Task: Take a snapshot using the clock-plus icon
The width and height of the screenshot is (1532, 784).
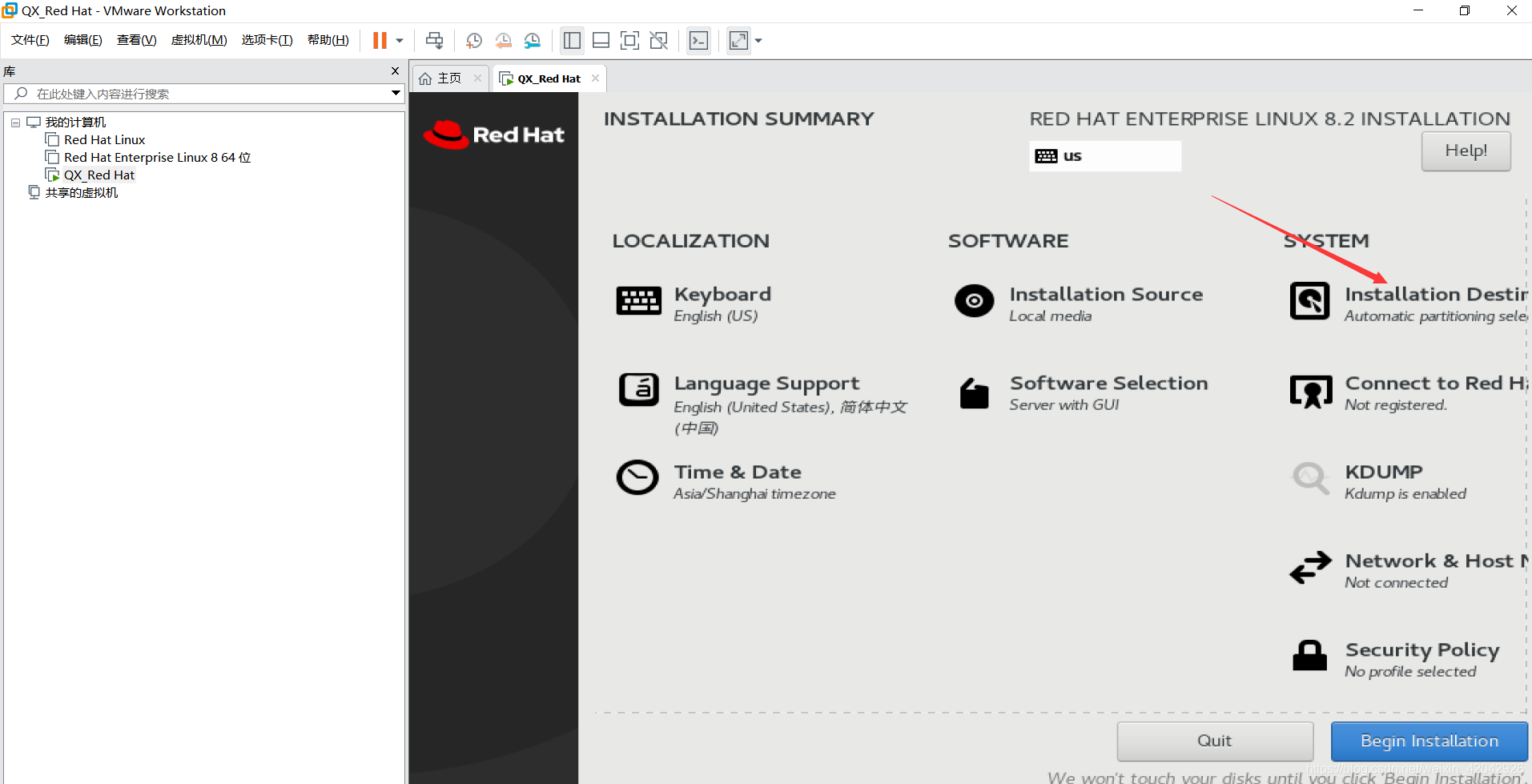Action: [x=474, y=41]
